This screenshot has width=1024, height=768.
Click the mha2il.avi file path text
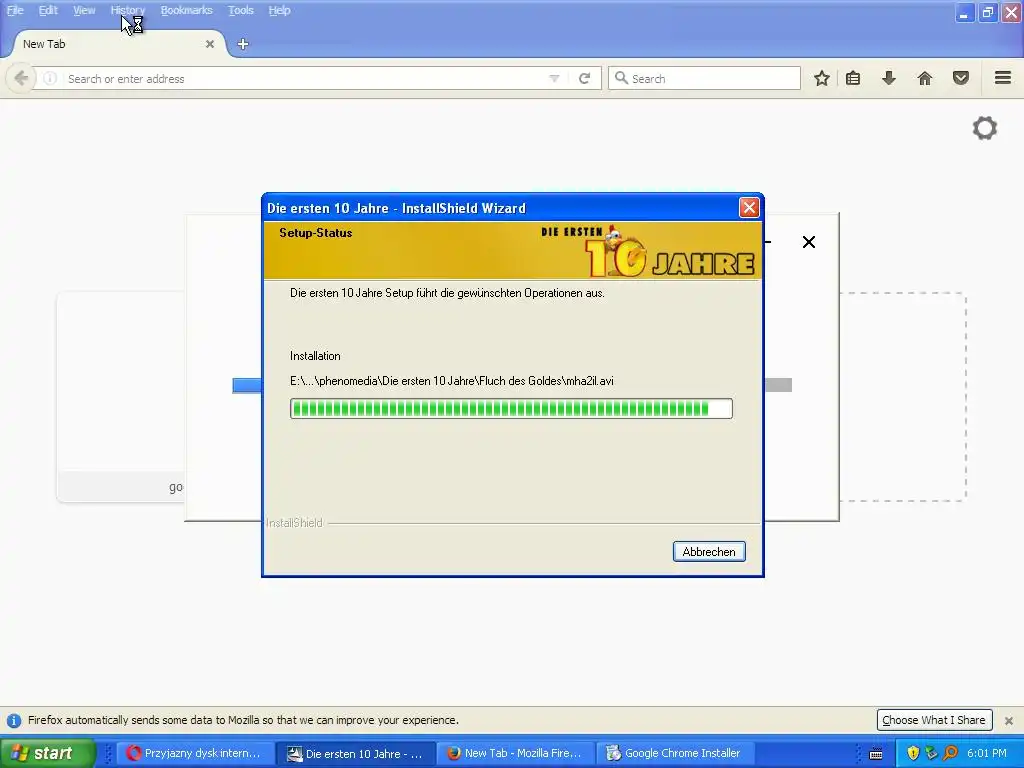(452, 381)
